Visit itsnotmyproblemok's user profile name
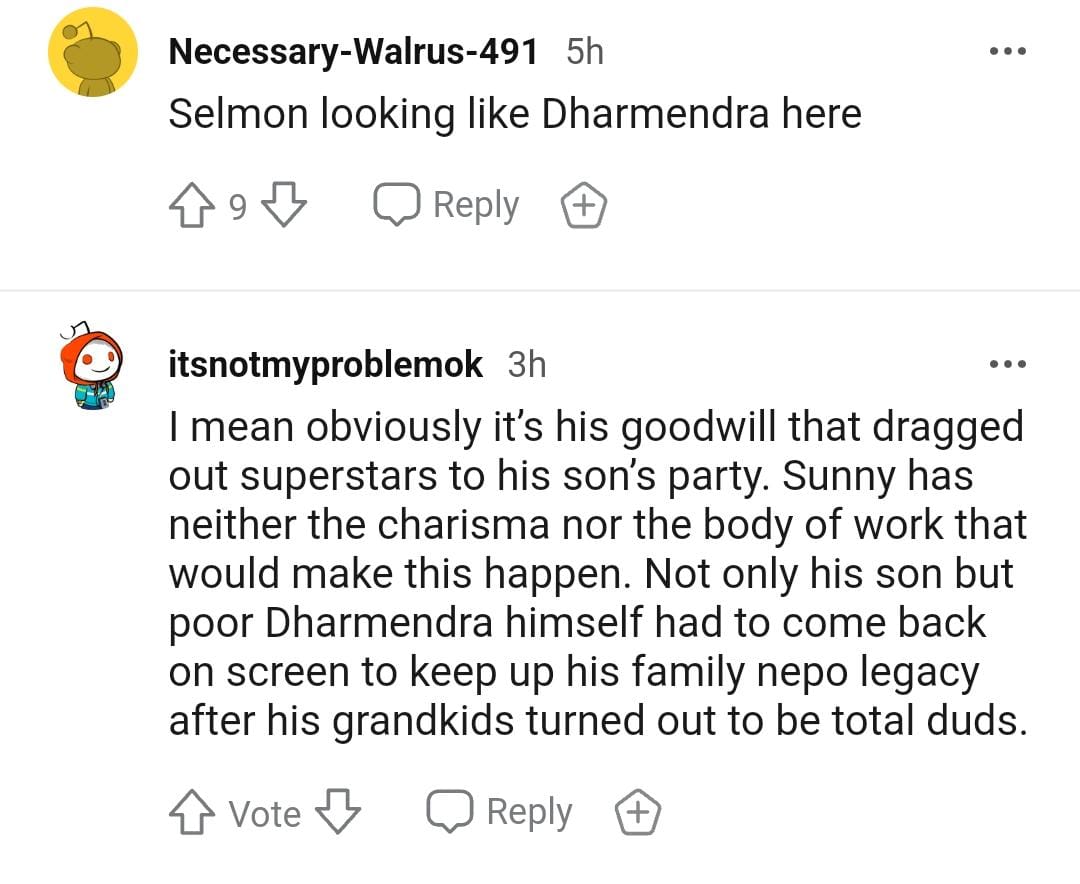The height and width of the screenshot is (884, 1080). pyautogui.click(x=326, y=365)
